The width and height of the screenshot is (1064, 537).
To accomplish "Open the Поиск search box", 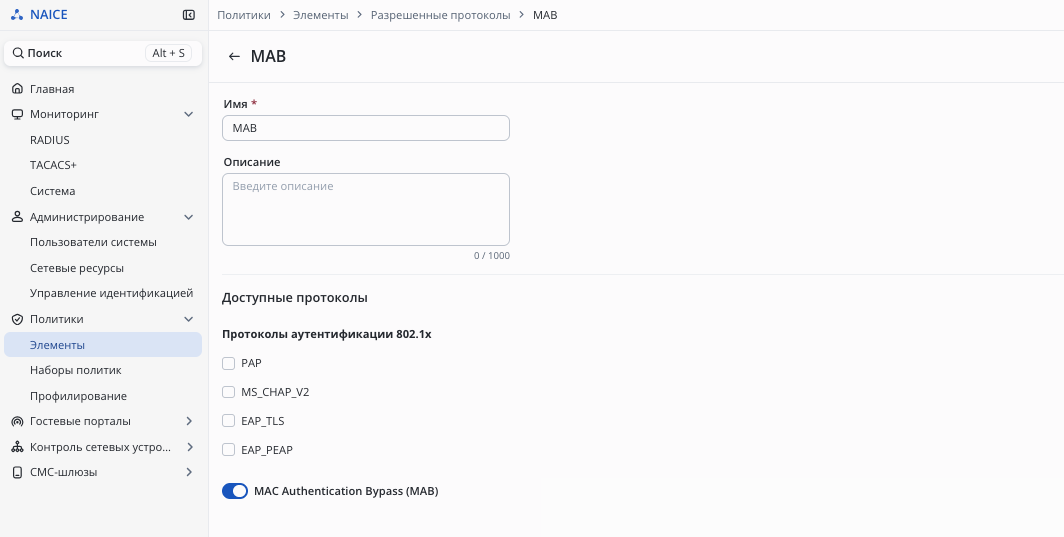I will point(102,53).
